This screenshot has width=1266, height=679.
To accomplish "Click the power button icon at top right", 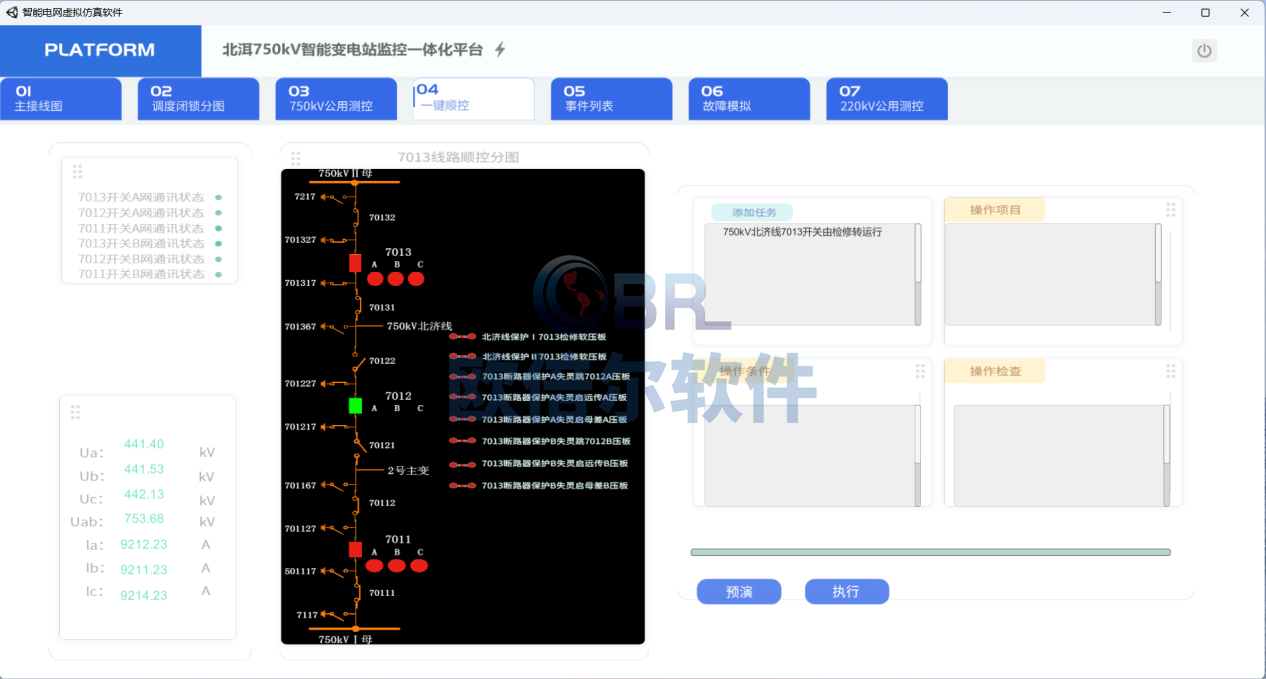I will click(x=1204, y=51).
